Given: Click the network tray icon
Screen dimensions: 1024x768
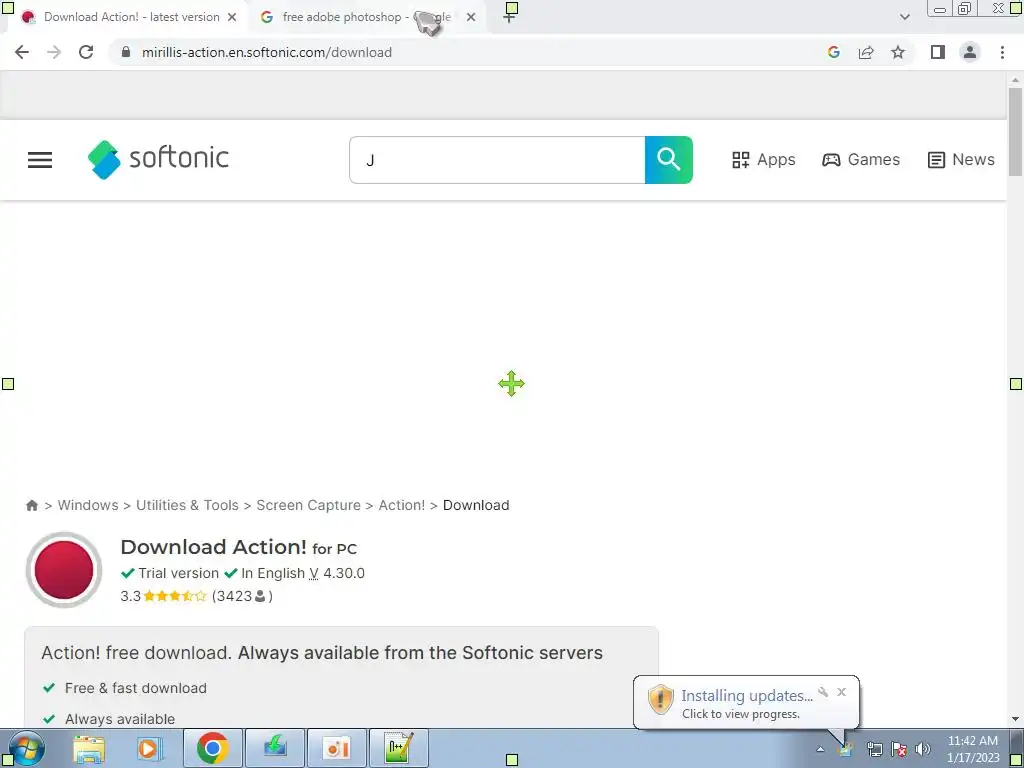Looking at the screenshot, I should (x=874, y=749).
